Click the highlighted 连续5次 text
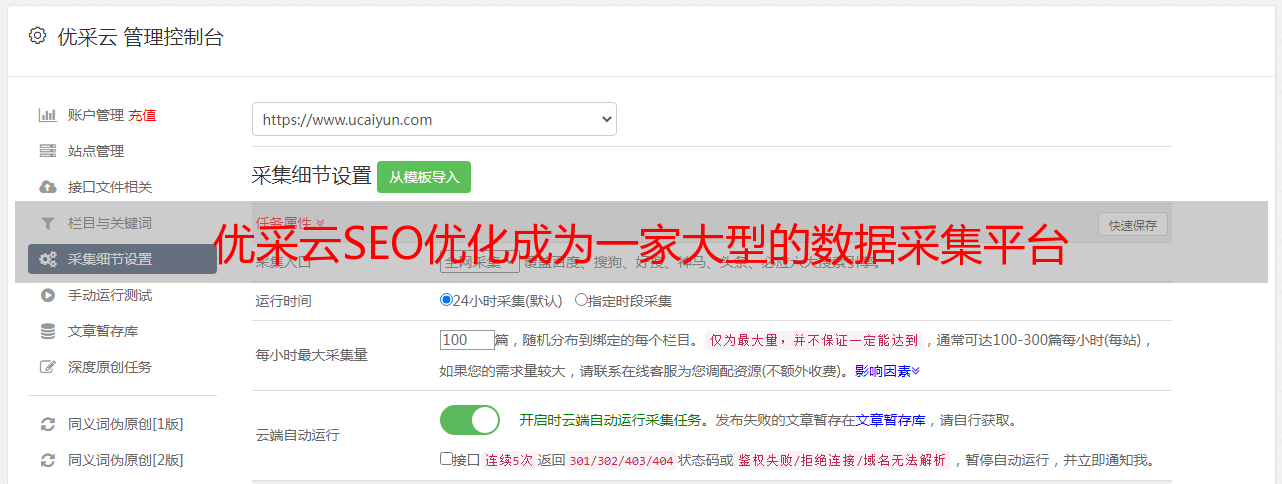The width and height of the screenshot is (1282, 484). click(509, 461)
